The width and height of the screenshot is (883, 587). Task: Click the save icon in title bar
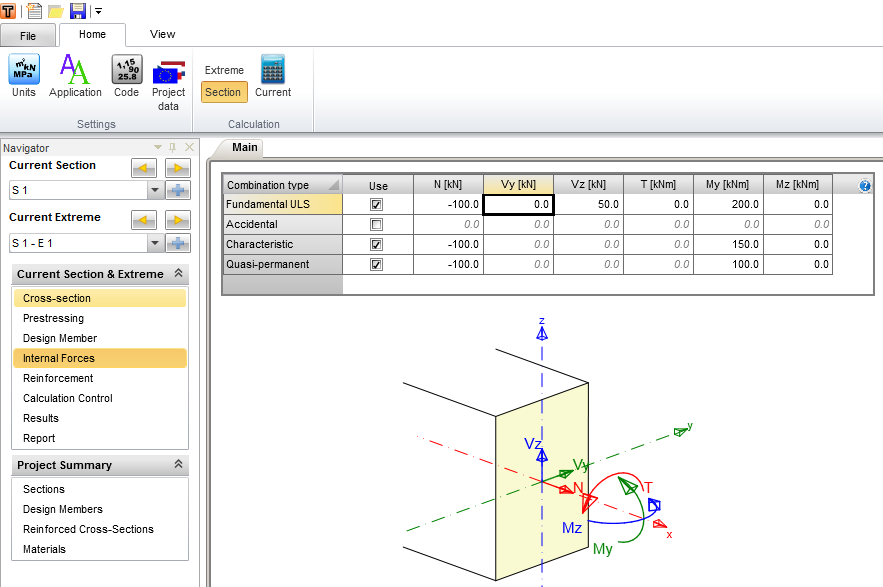coord(78,11)
